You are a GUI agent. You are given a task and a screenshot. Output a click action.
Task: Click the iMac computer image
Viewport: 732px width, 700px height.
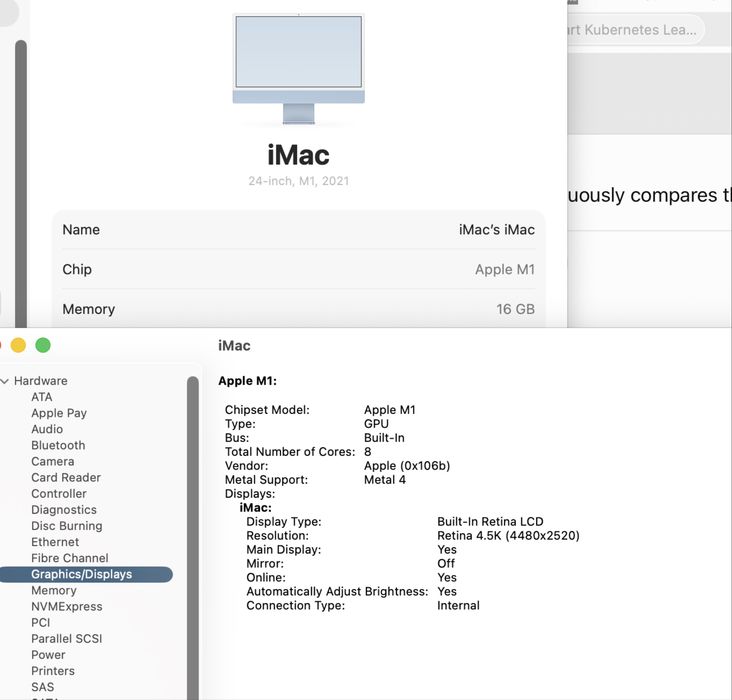click(299, 69)
